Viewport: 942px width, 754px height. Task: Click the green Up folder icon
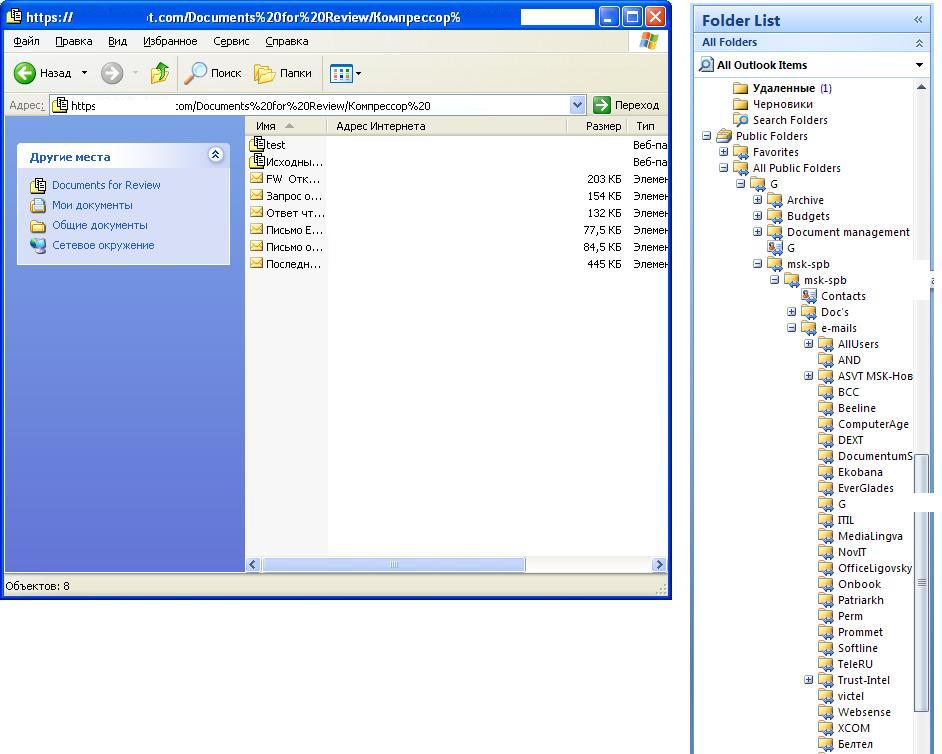[159, 73]
